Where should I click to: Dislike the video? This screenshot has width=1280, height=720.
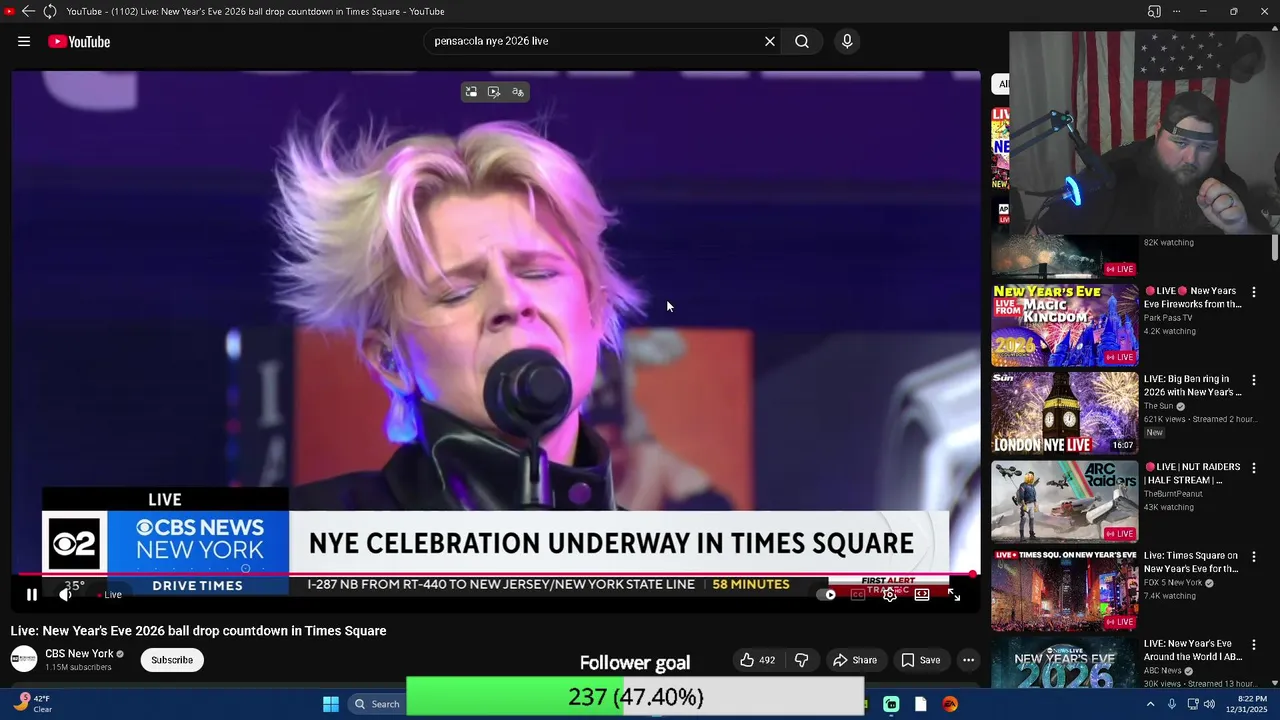(x=801, y=660)
